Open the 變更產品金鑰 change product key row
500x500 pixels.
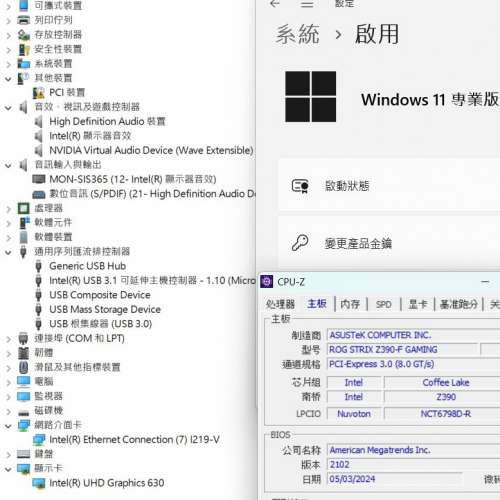click(389, 243)
